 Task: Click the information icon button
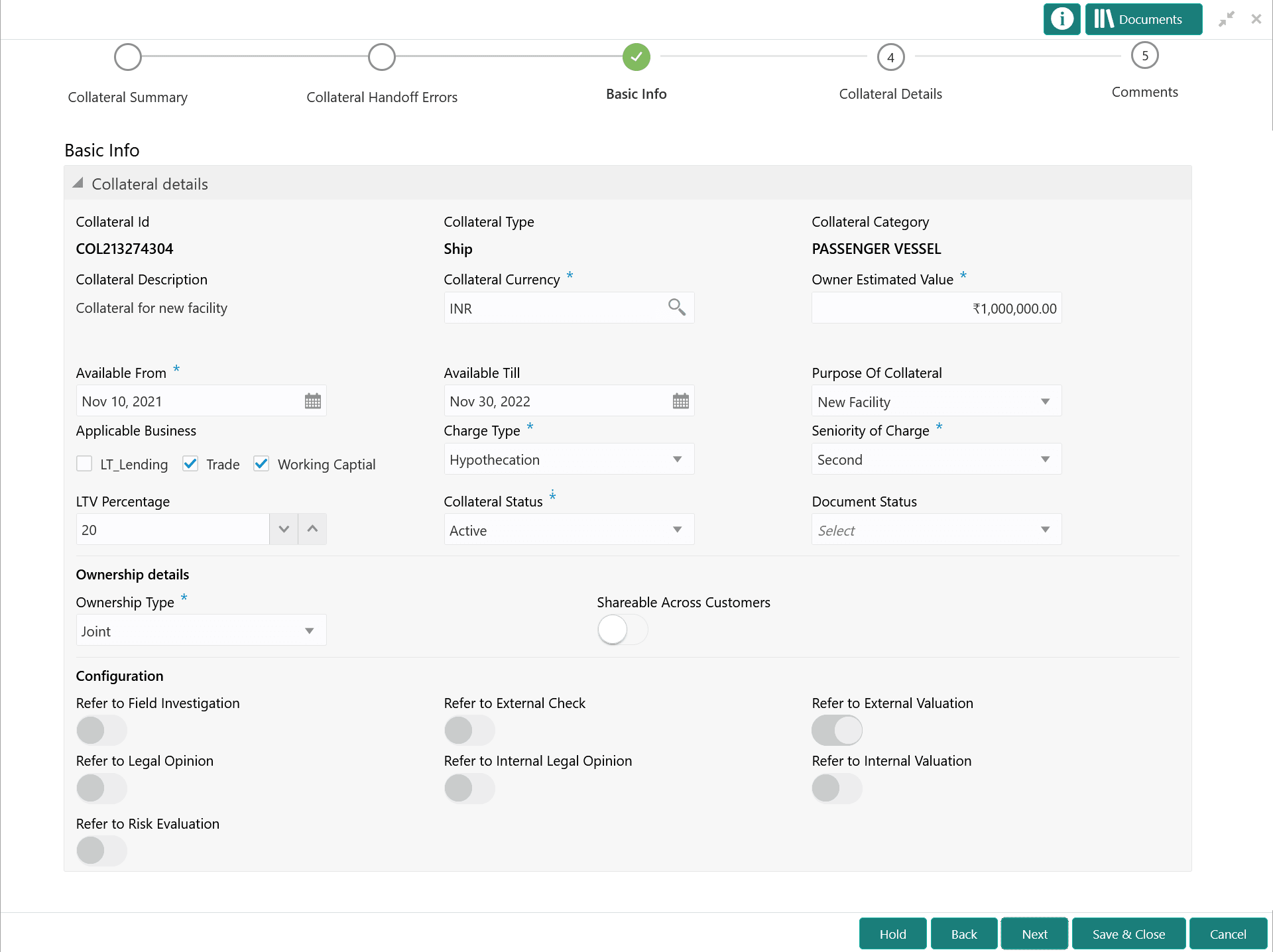pyautogui.click(x=1061, y=19)
